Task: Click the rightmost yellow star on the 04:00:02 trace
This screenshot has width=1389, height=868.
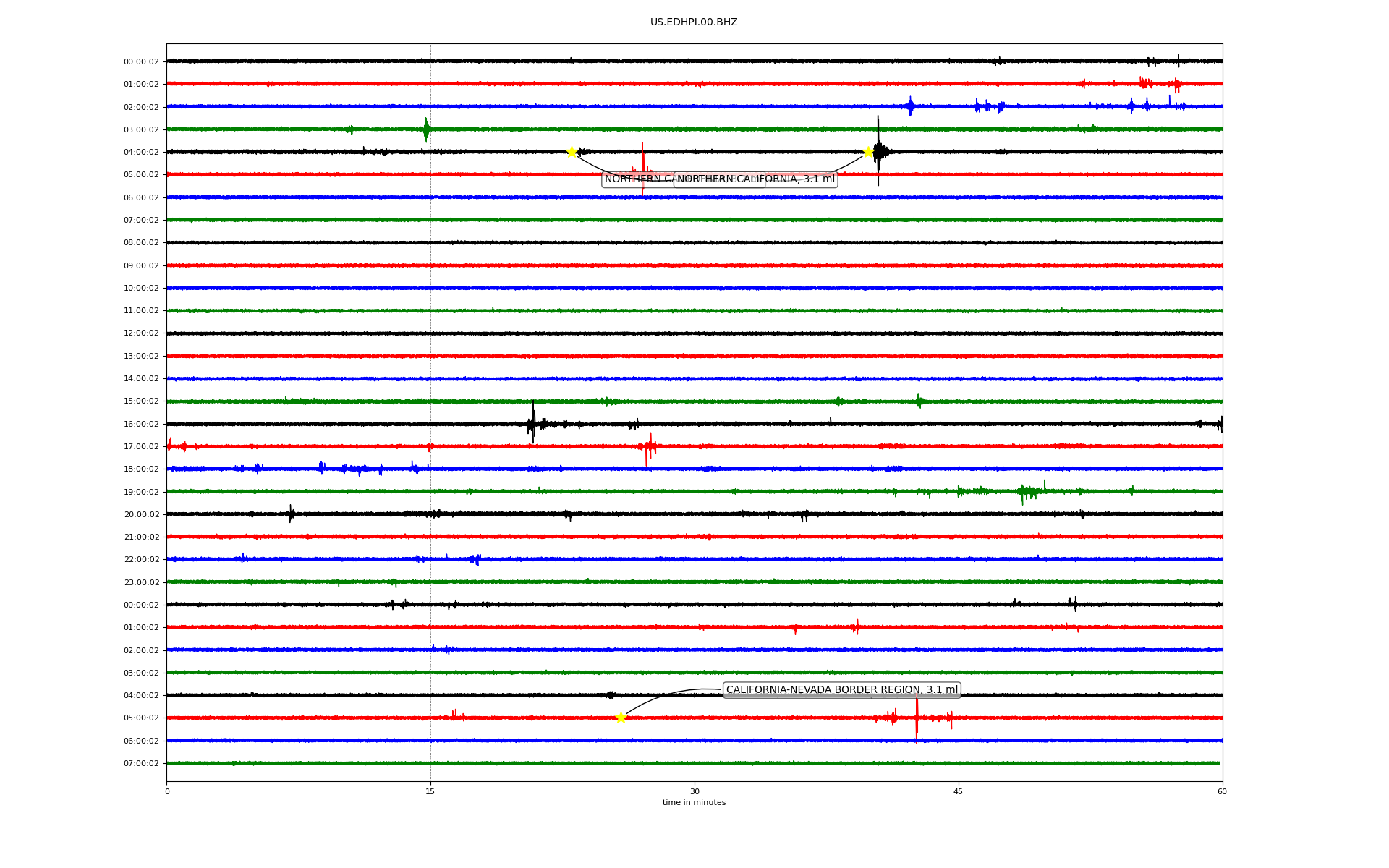Action: 868,152
